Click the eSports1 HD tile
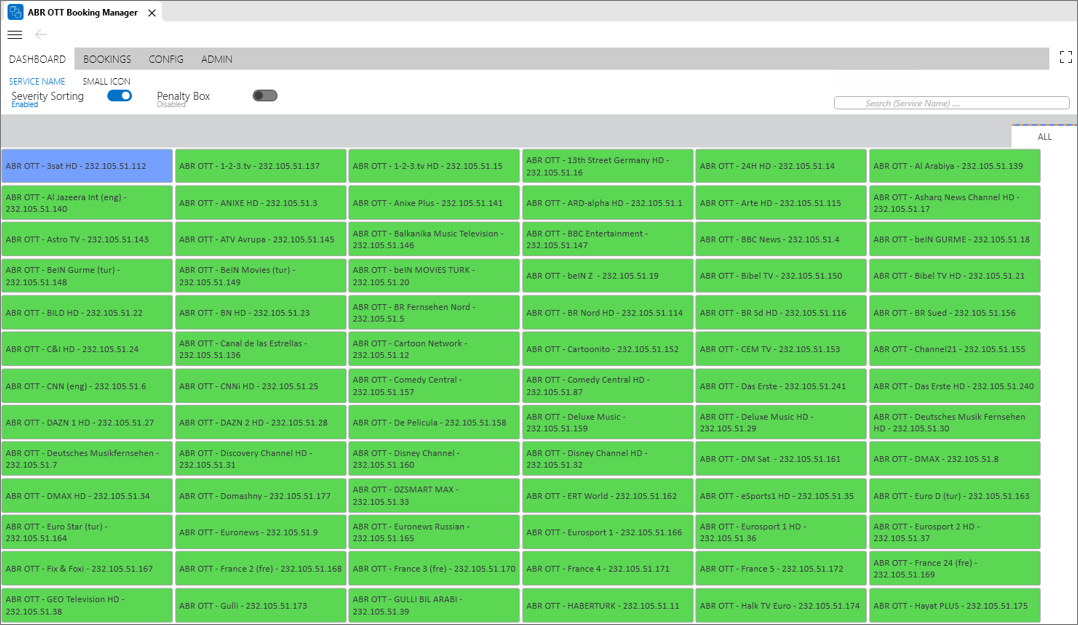The image size is (1078, 625). (781, 496)
